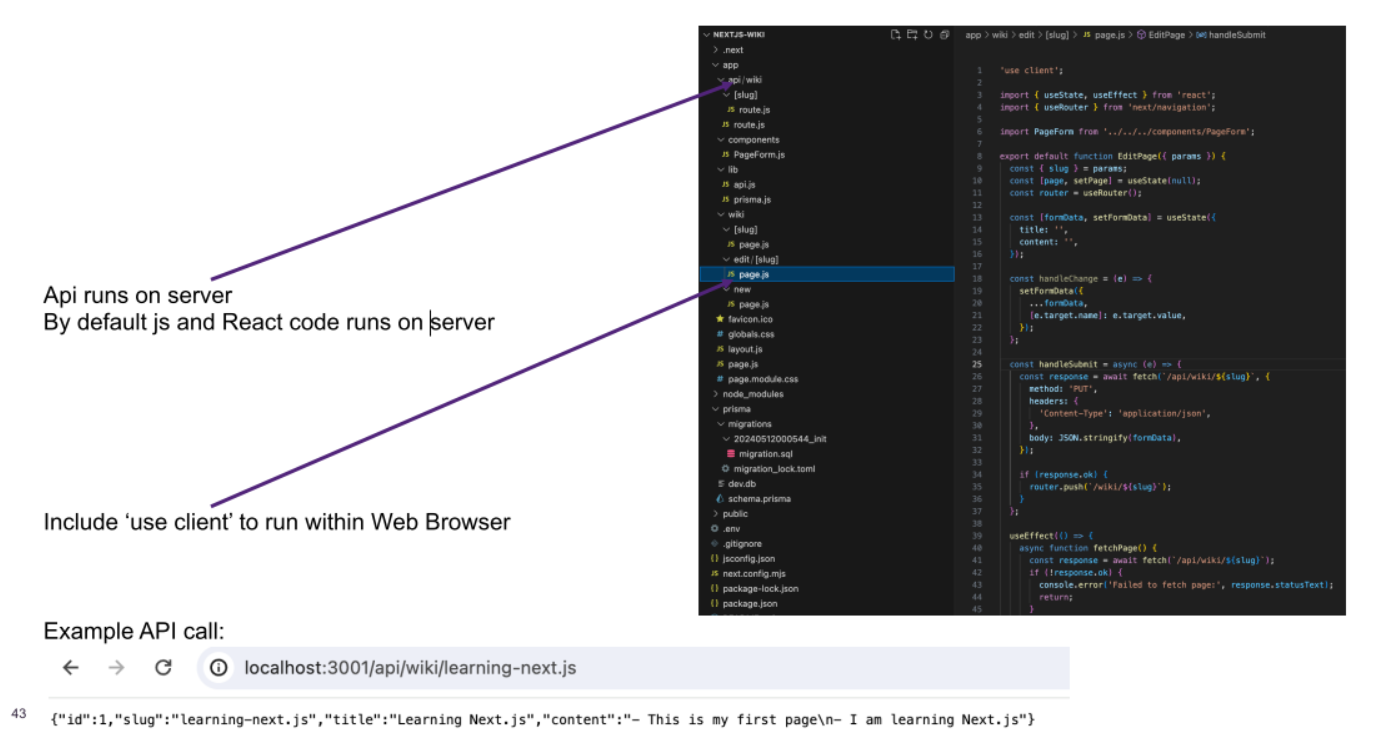
Task: Click the New Folder icon in explorer header
Action: pyautogui.click(x=912, y=35)
